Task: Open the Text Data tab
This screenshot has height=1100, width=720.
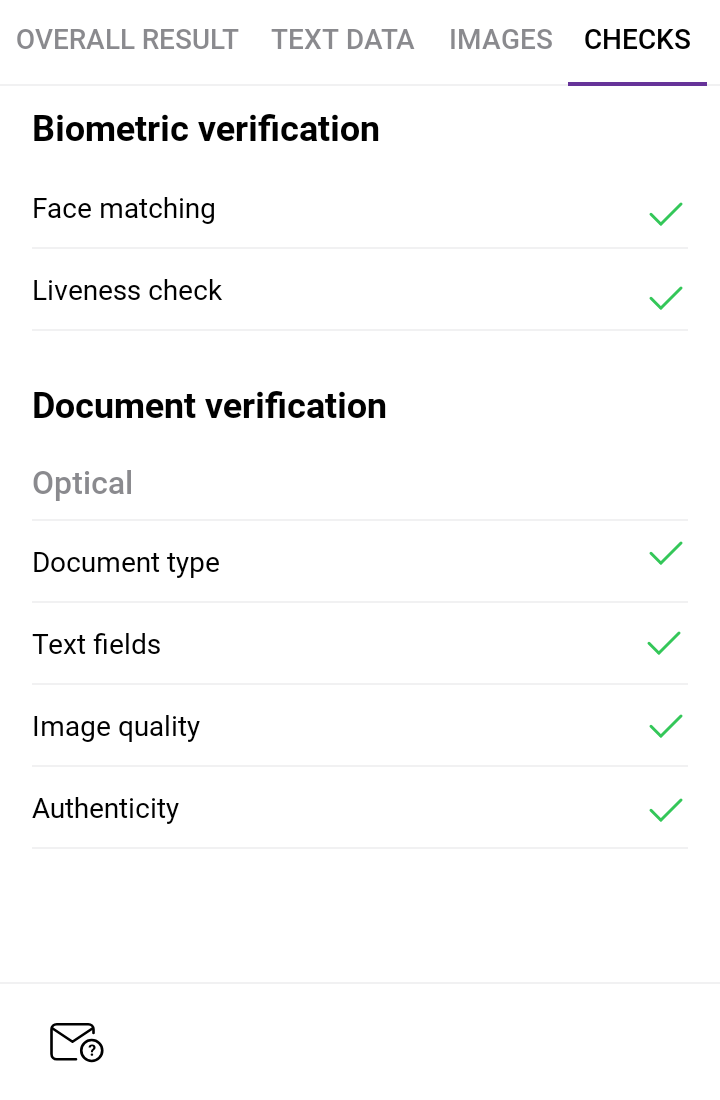Action: tap(343, 40)
